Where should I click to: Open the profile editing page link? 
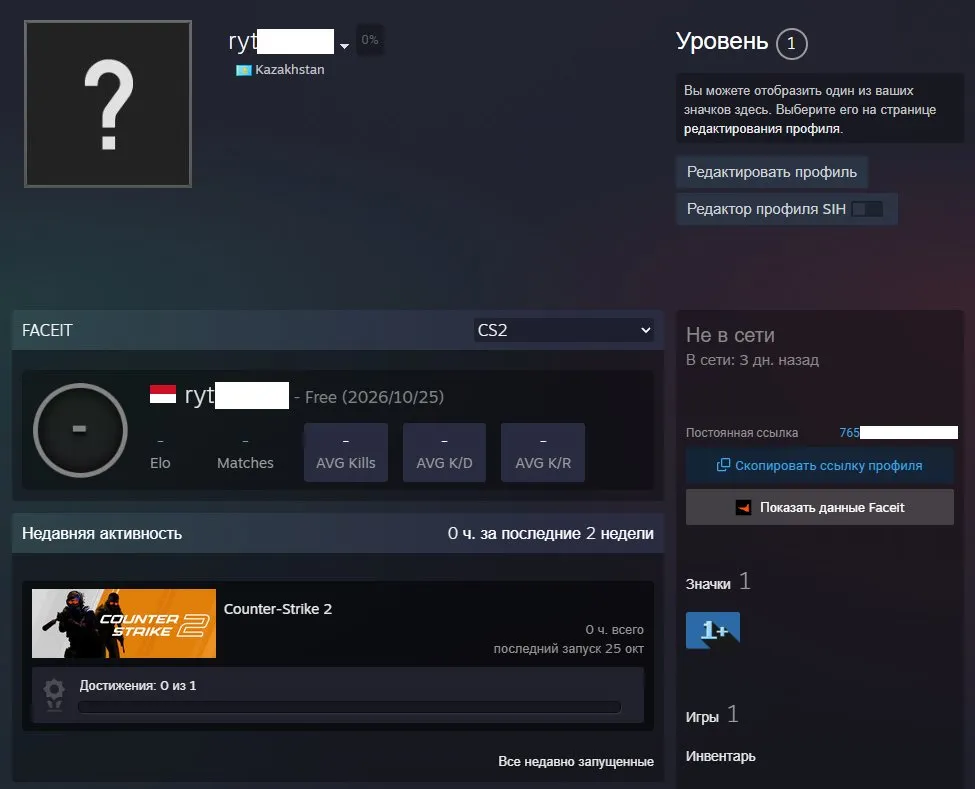click(762, 129)
